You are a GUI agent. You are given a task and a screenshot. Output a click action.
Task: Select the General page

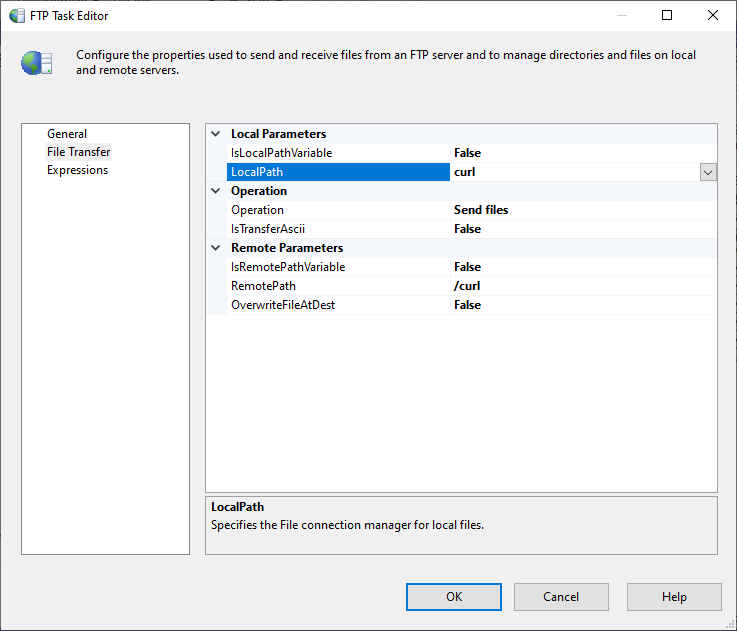tap(67, 134)
